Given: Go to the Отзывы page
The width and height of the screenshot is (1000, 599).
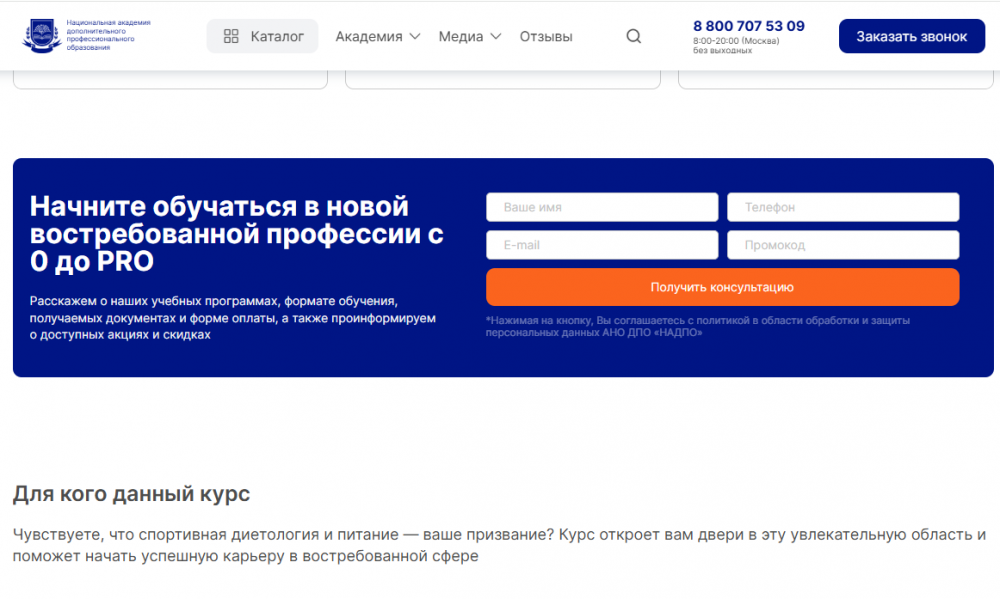Looking at the screenshot, I should [x=546, y=36].
